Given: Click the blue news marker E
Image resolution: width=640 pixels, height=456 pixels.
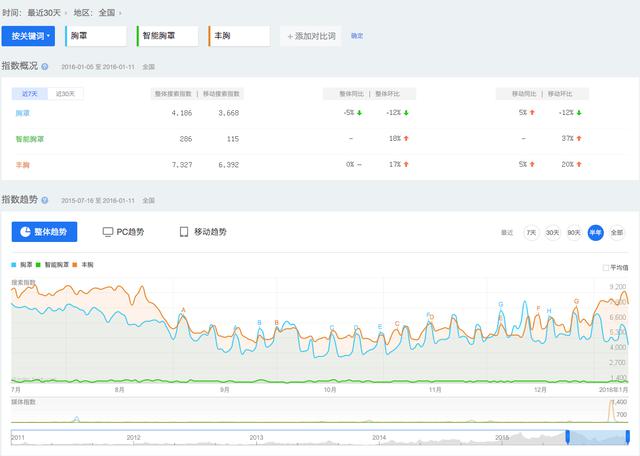Looking at the screenshot, I should (380, 327).
